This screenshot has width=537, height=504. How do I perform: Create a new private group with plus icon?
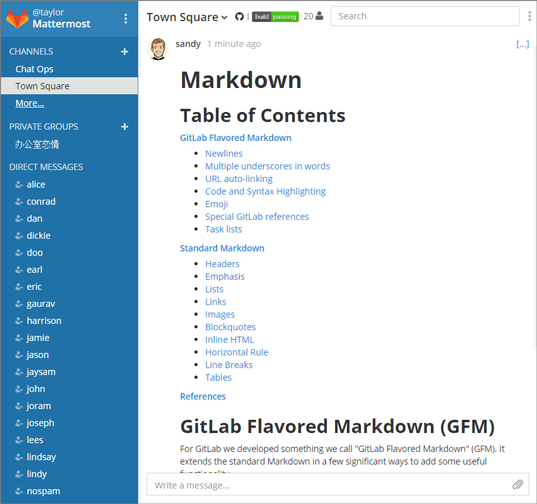pyautogui.click(x=125, y=127)
